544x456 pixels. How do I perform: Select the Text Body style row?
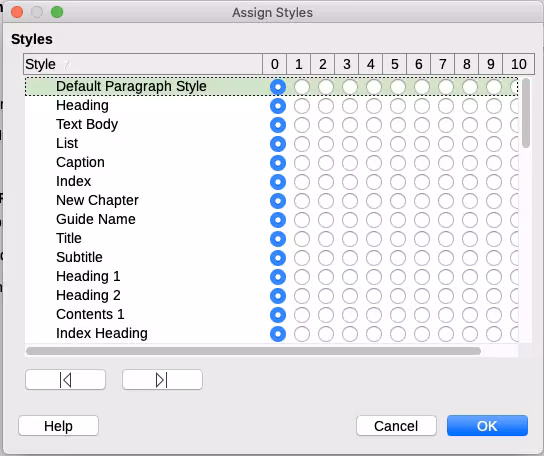(271, 125)
